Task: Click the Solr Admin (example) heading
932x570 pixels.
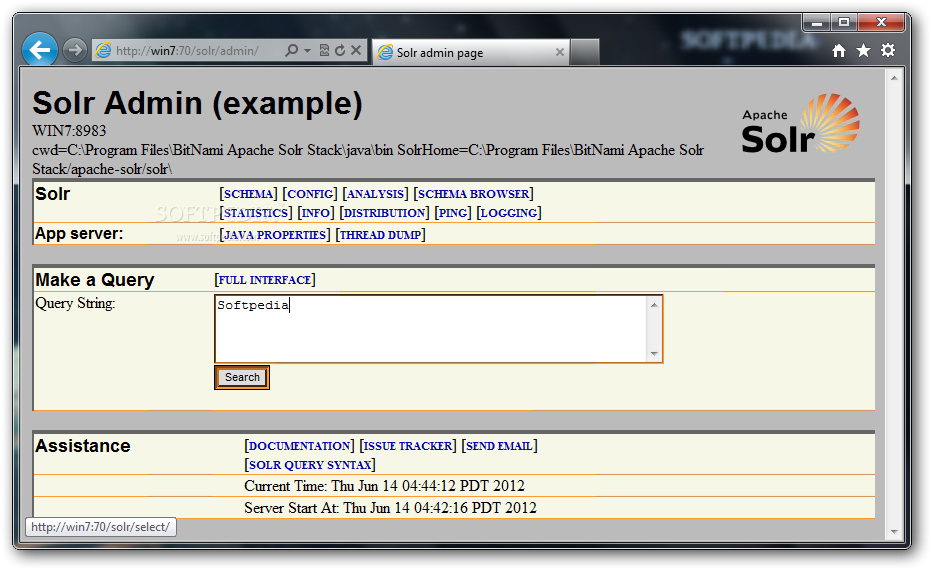Action: (x=197, y=103)
